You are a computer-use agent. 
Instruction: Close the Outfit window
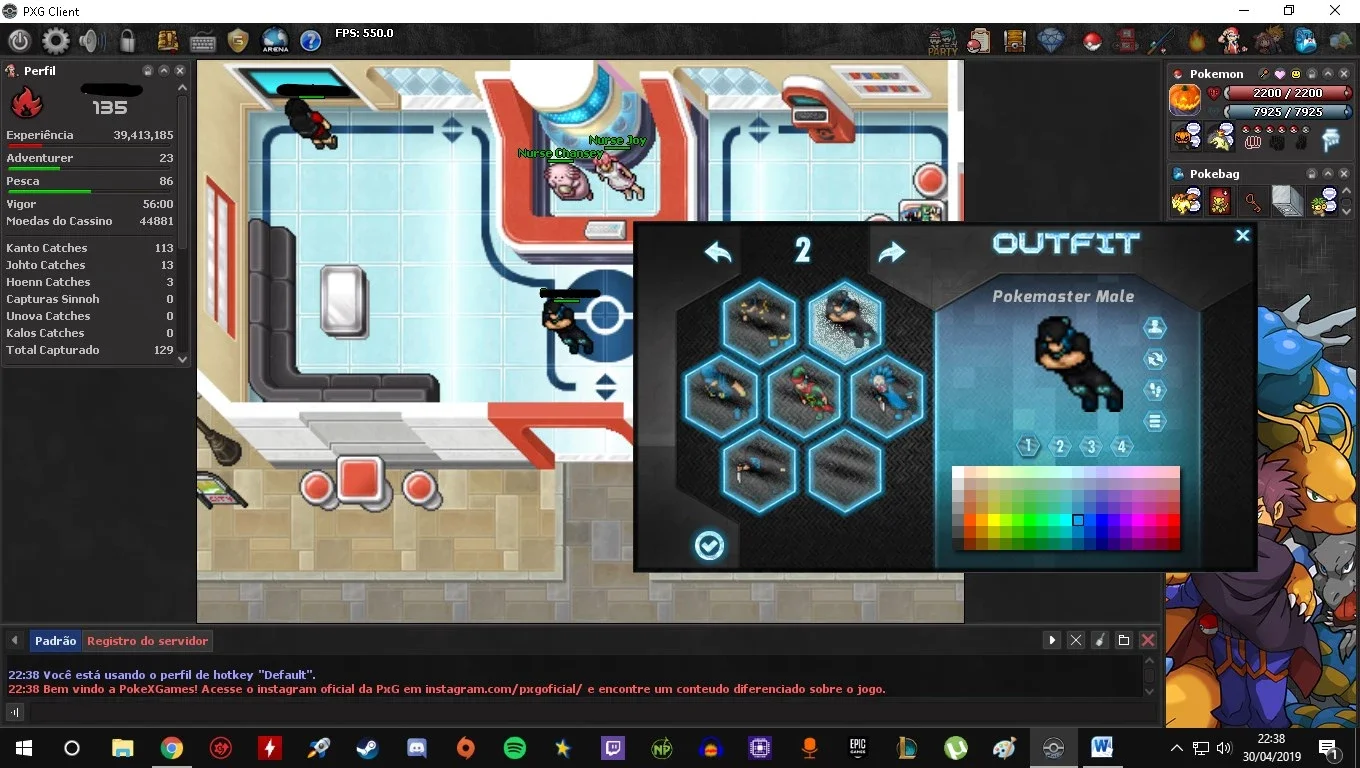point(1242,235)
